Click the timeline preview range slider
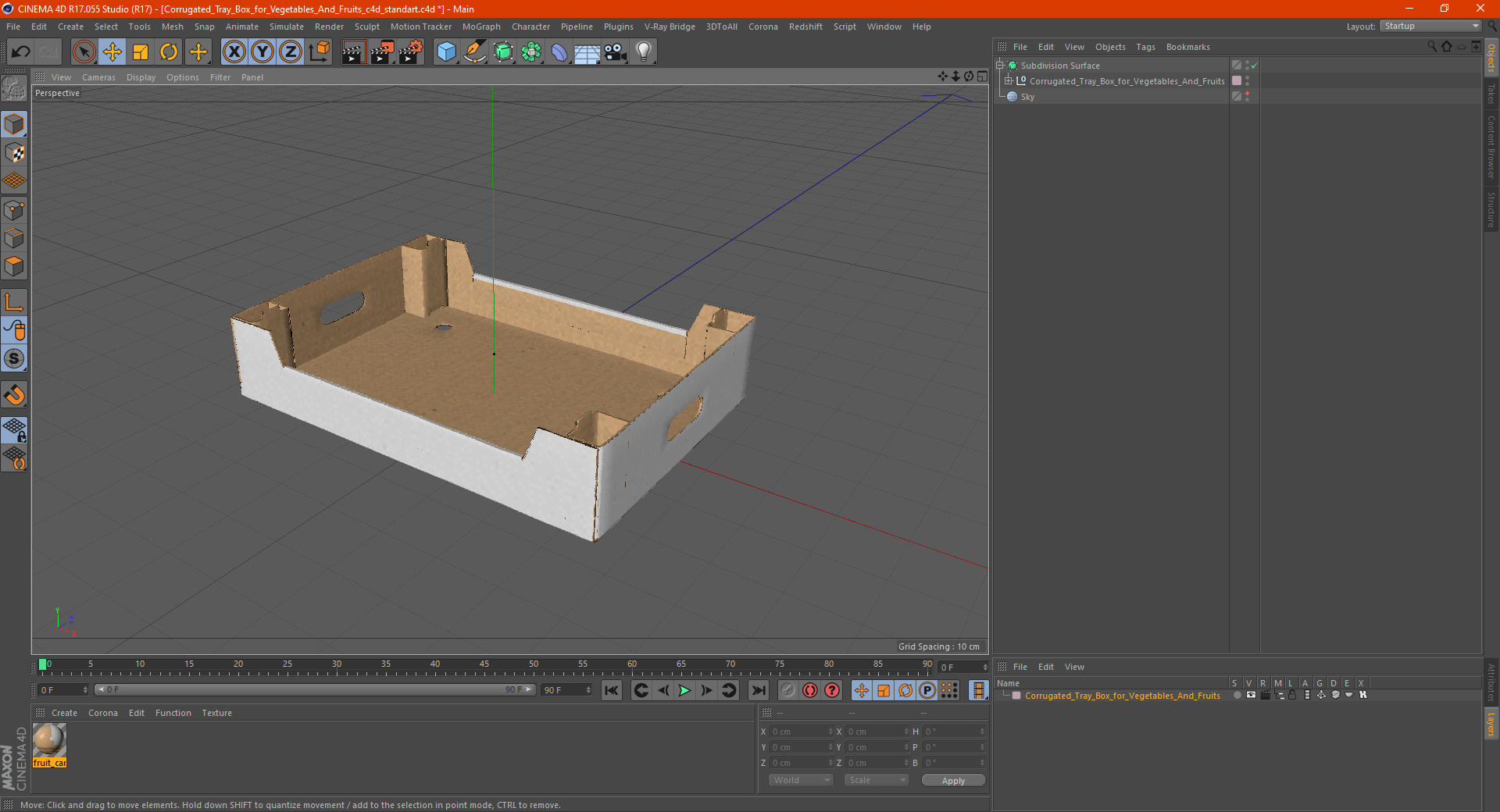The width and height of the screenshot is (1500, 812). click(x=314, y=689)
